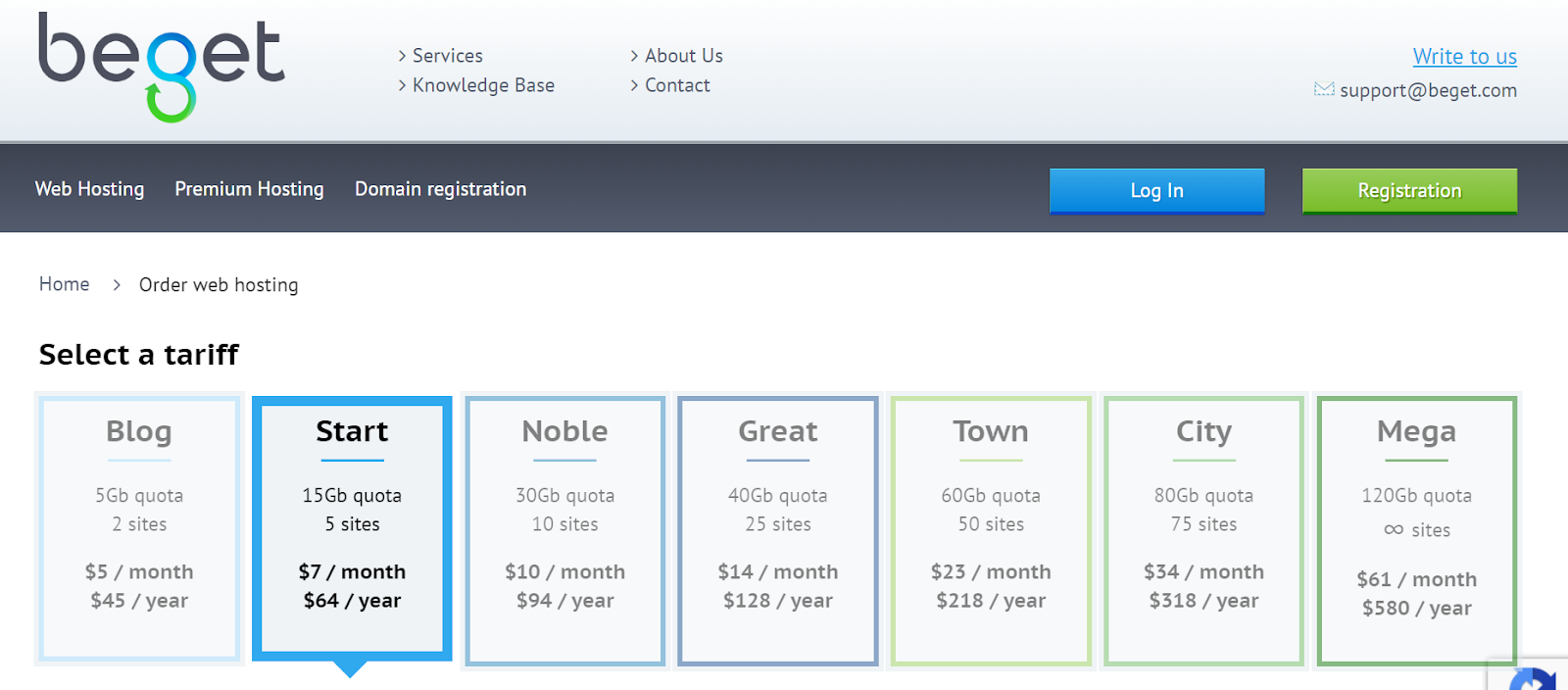Click the envelope icon beside the support email
This screenshot has width=1568, height=690.
[x=1324, y=89]
